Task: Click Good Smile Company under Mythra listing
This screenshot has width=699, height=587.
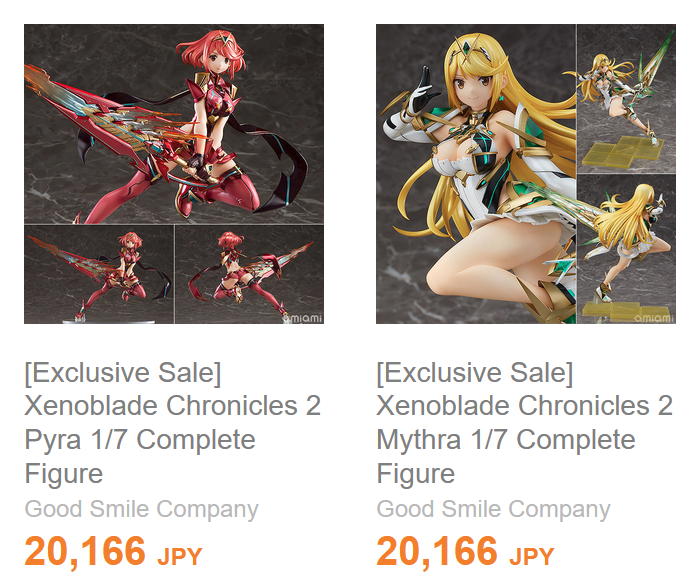Action: click(493, 509)
